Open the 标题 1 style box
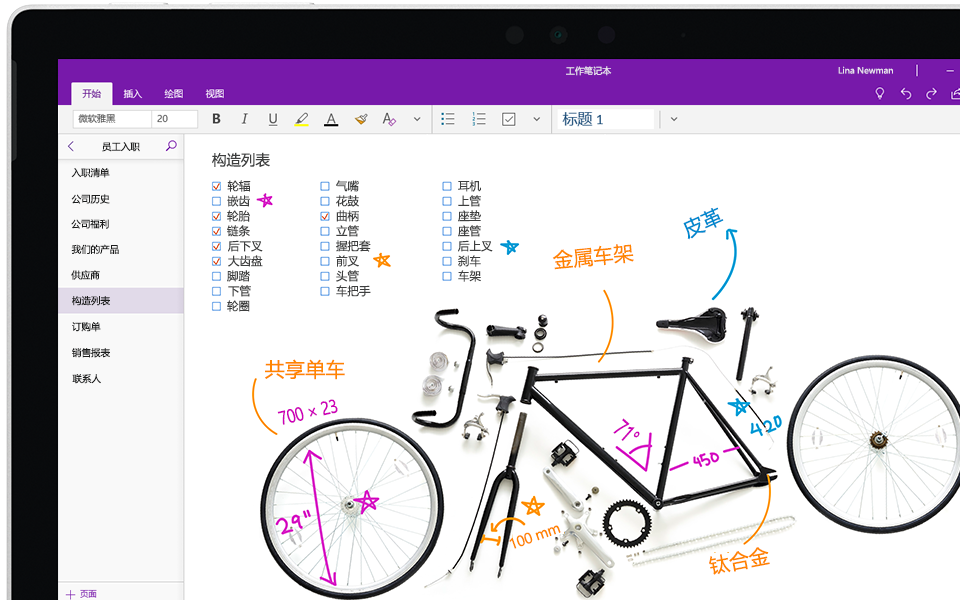The image size is (960, 600). pyautogui.click(x=604, y=119)
